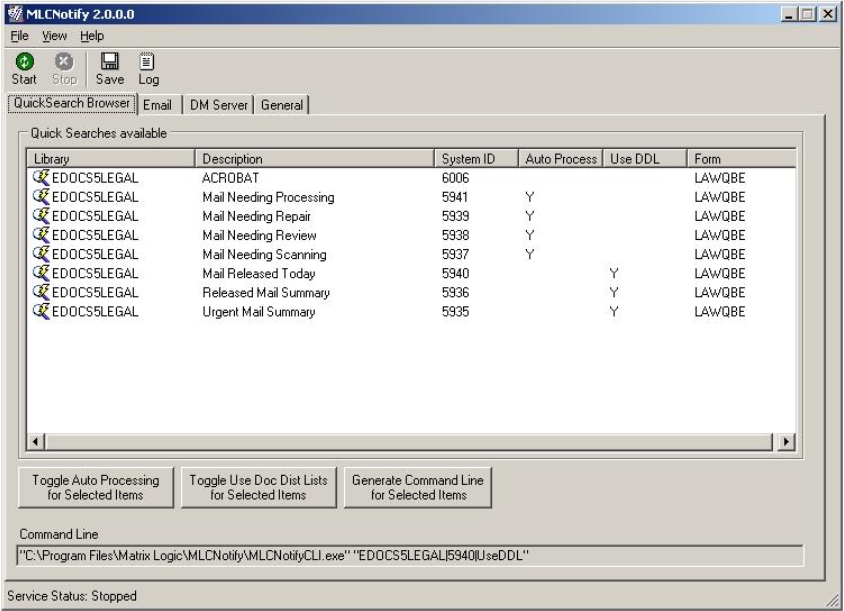The image size is (844, 611).
Task: Close the MLCNotify window
Action: 827,14
